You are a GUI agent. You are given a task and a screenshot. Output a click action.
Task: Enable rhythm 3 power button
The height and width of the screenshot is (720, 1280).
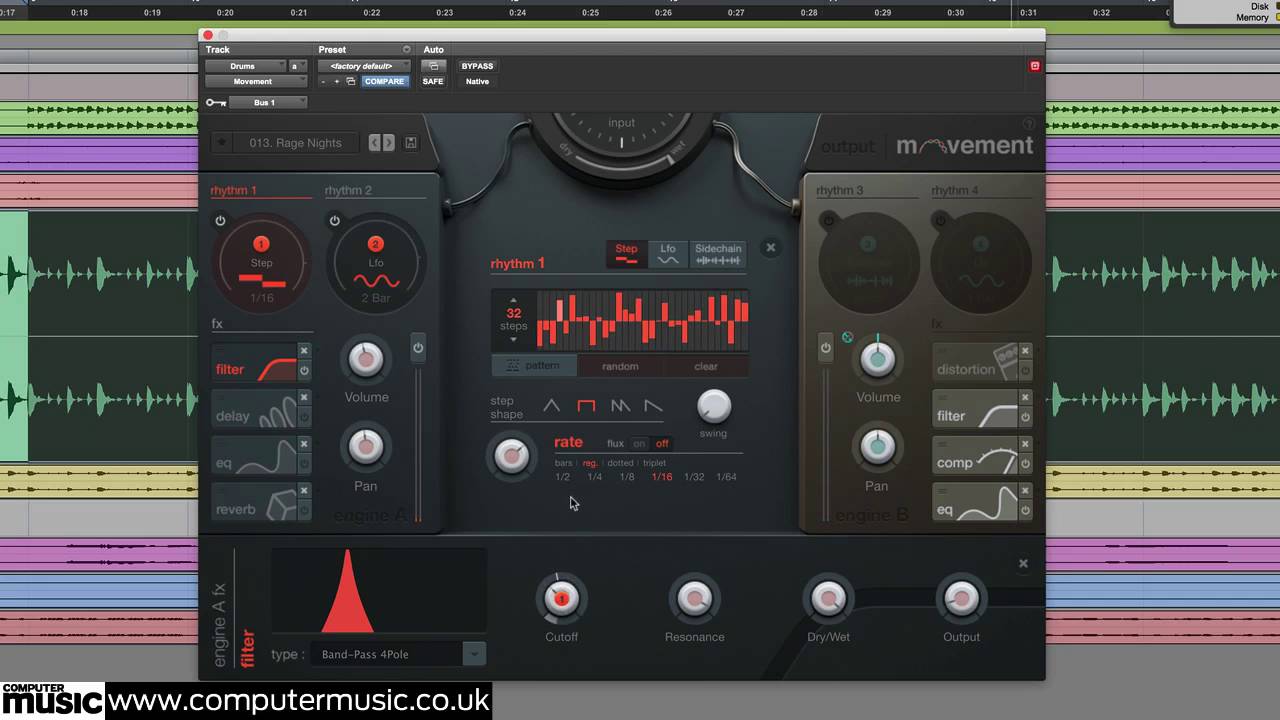827,219
